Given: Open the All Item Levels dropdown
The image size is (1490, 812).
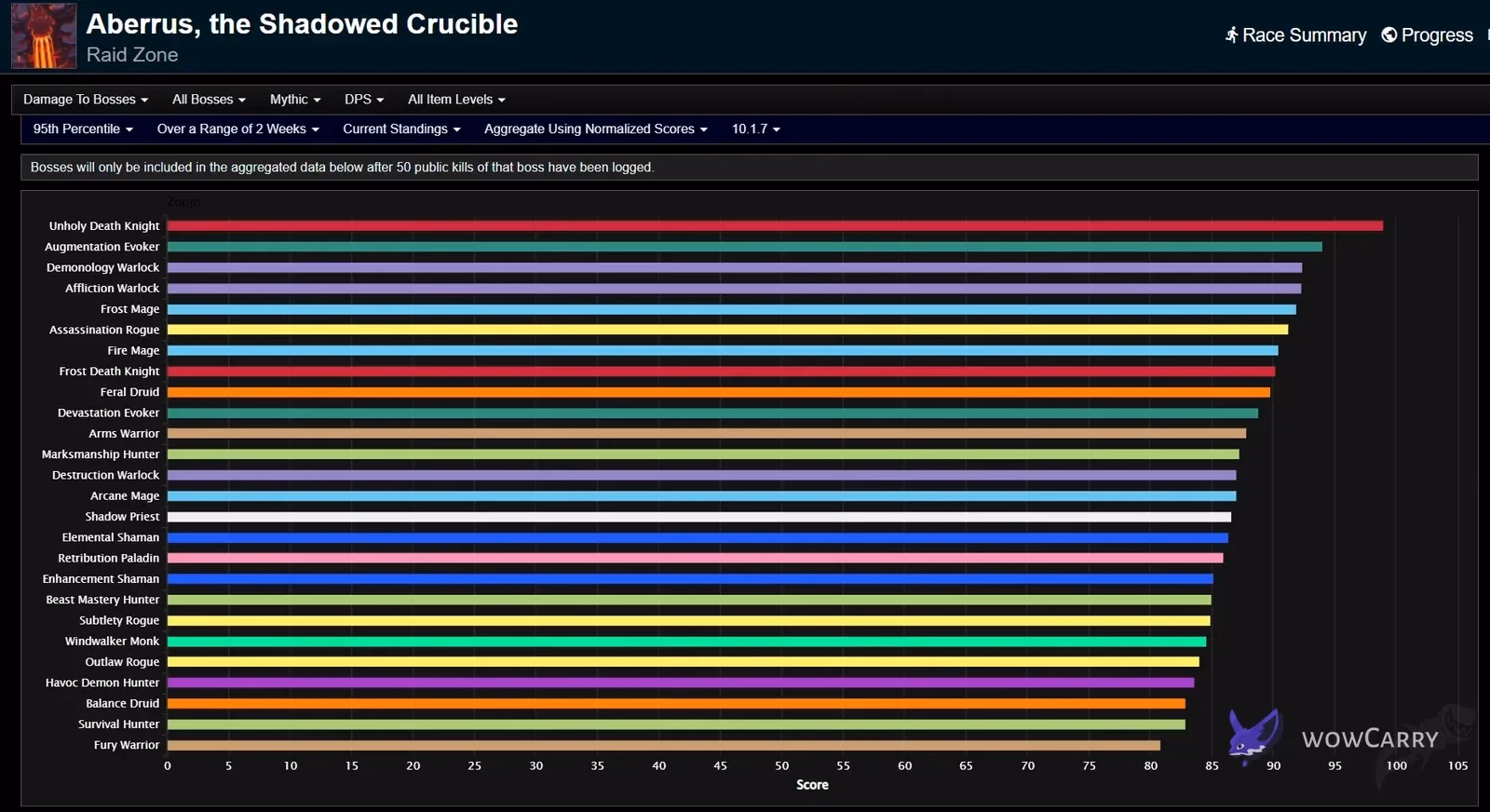Looking at the screenshot, I should point(456,100).
